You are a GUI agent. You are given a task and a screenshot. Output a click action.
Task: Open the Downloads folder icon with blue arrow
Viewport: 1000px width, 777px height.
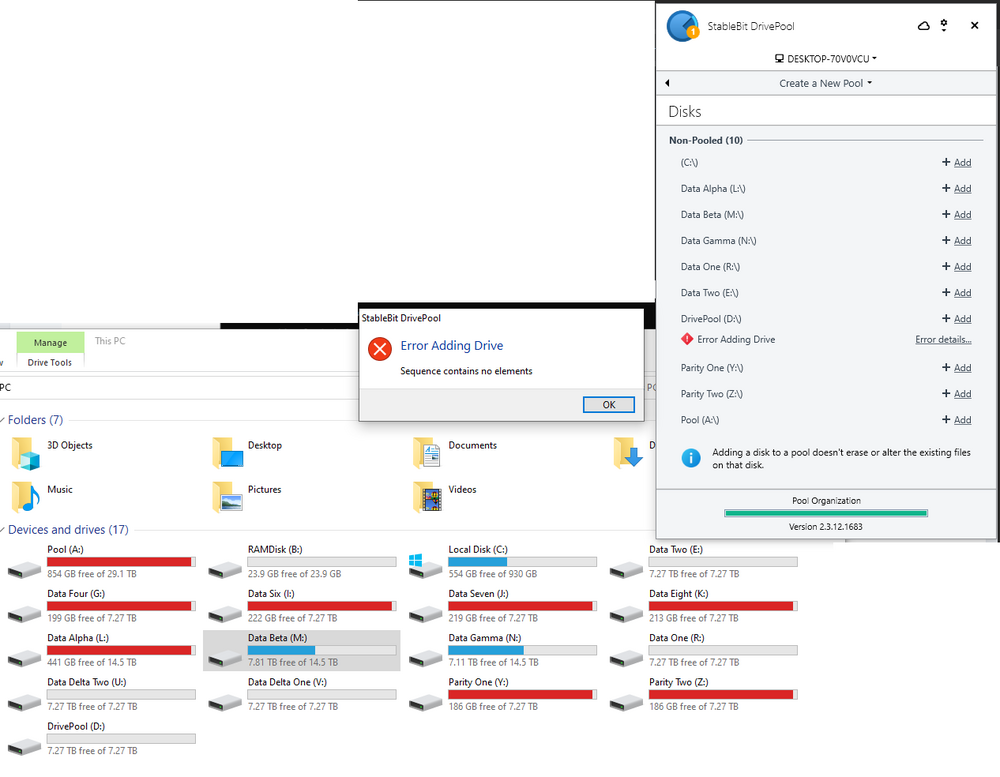point(628,453)
